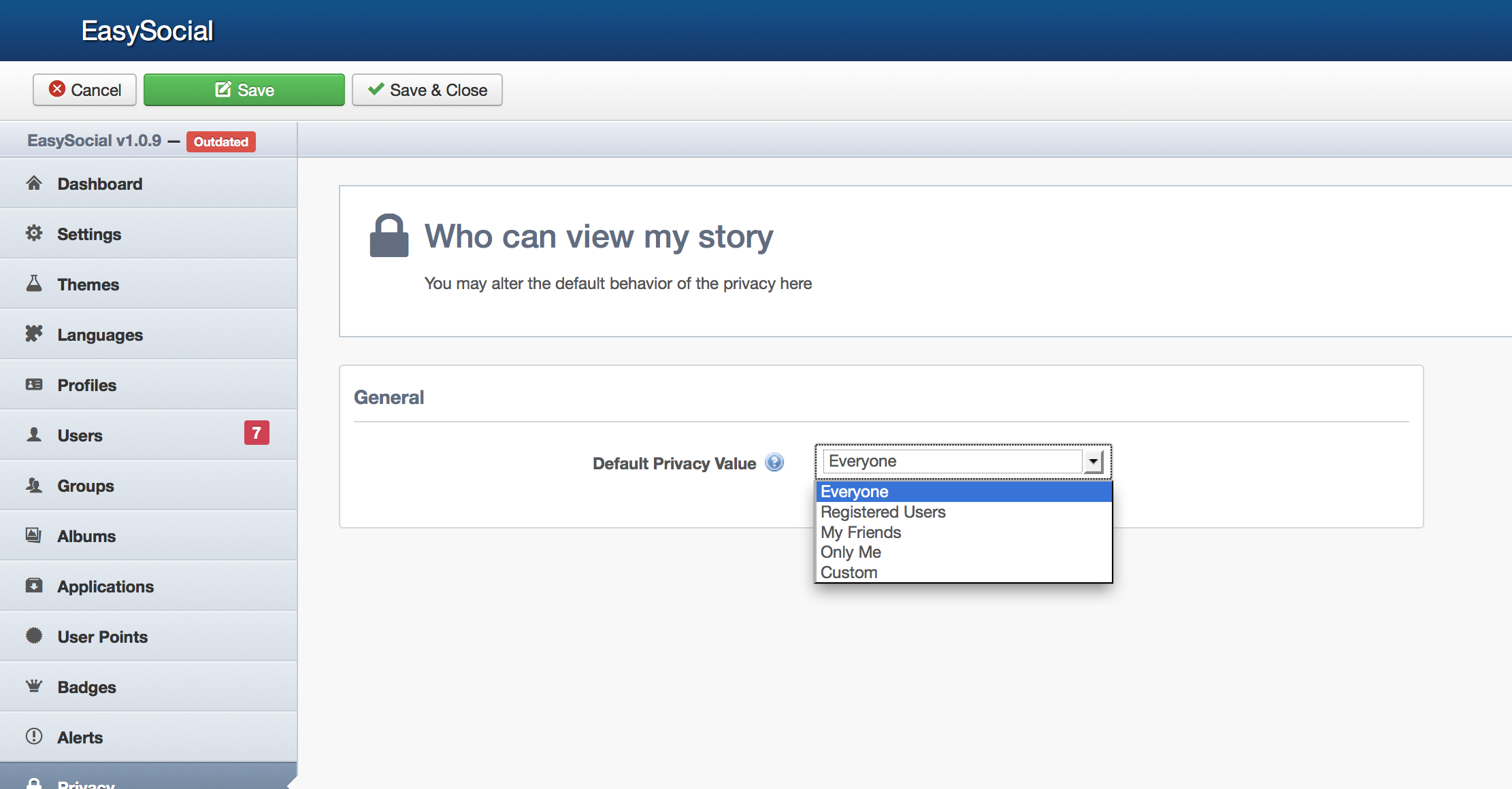Click the User Points badge icon
Screen dimensions: 1512x789
click(34, 636)
